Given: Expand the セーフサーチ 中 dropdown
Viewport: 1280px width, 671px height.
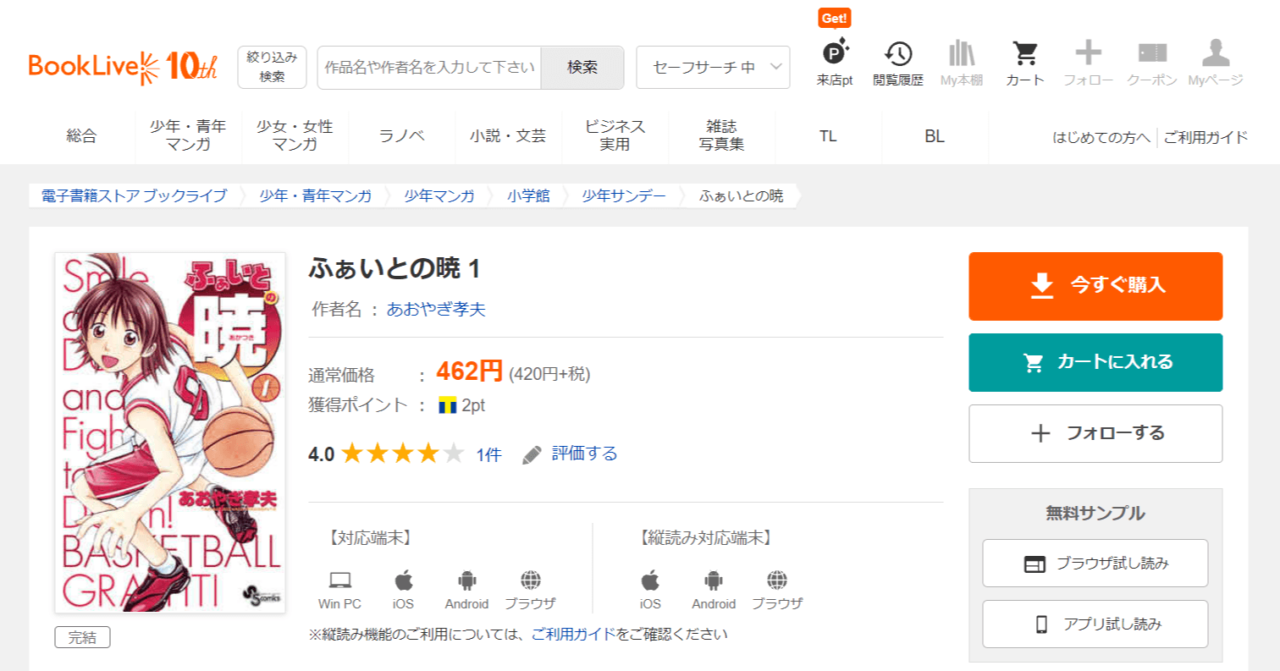Looking at the screenshot, I should (713, 67).
